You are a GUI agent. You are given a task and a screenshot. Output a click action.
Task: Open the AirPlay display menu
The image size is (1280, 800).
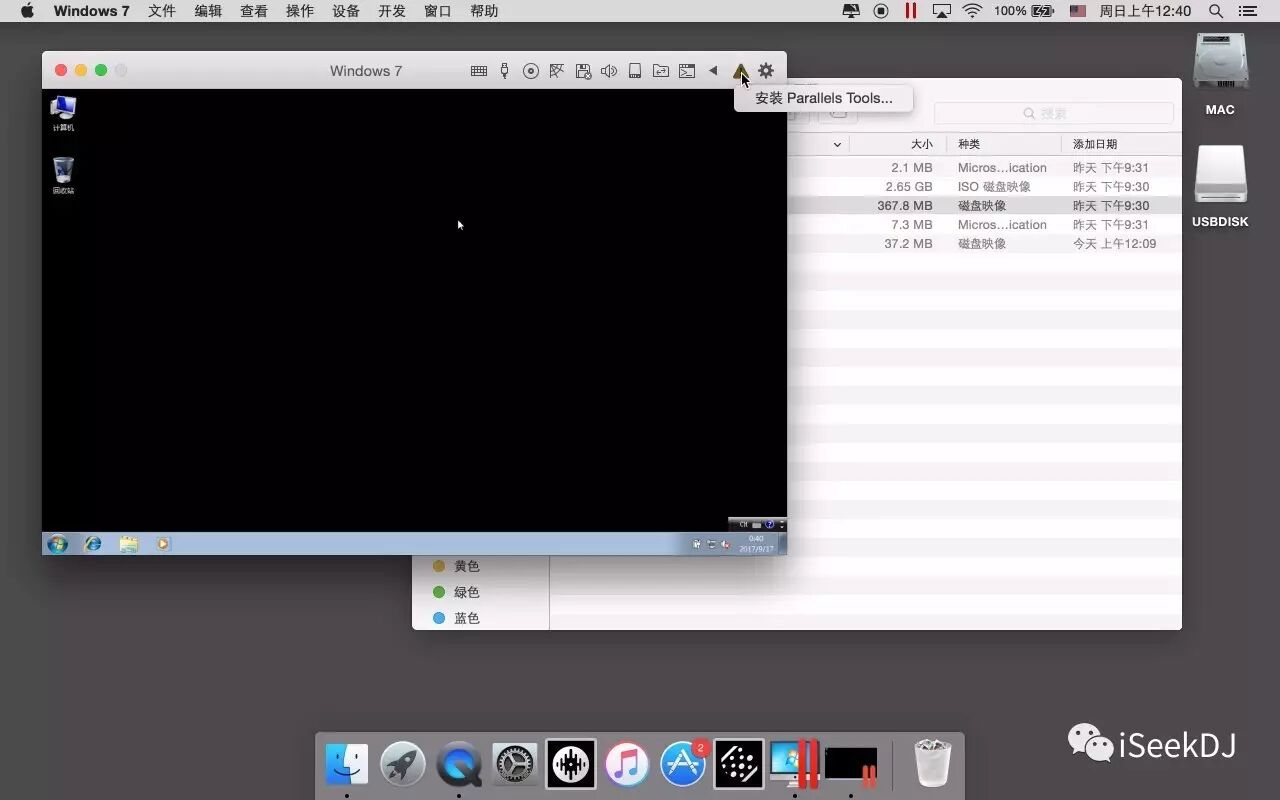point(941,11)
